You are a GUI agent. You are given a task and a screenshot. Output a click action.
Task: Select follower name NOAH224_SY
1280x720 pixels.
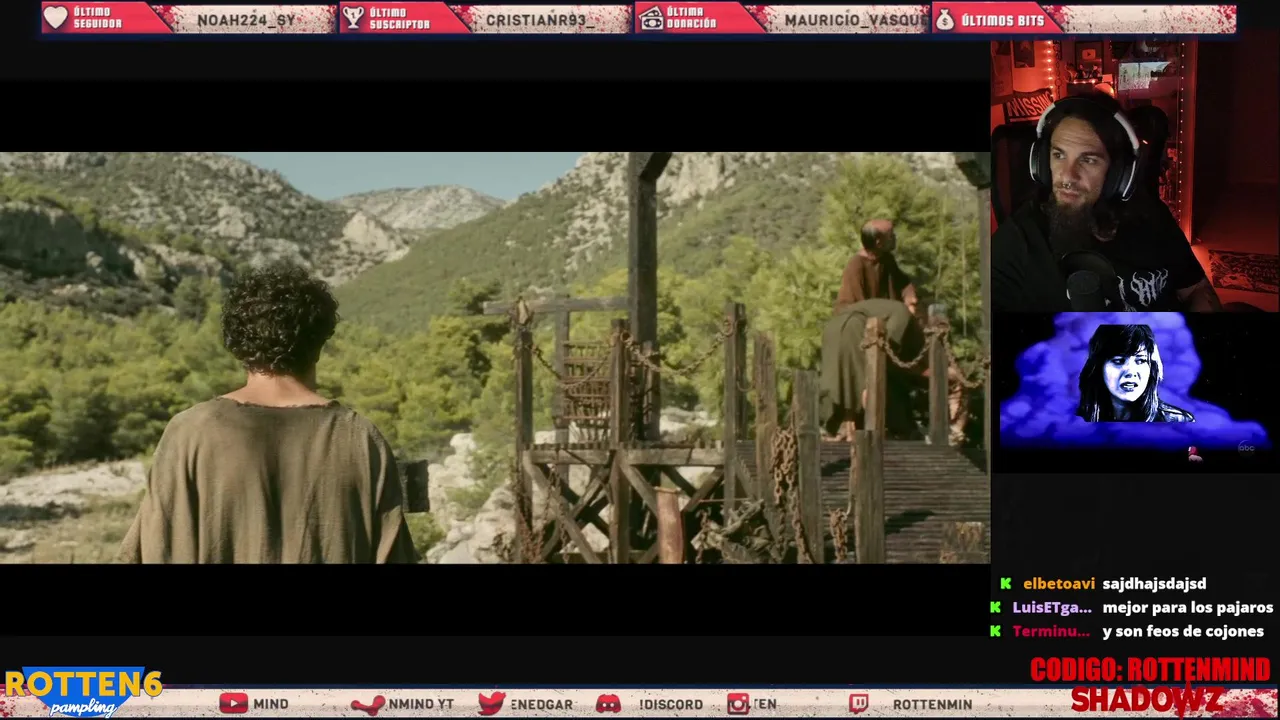coord(246,20)
